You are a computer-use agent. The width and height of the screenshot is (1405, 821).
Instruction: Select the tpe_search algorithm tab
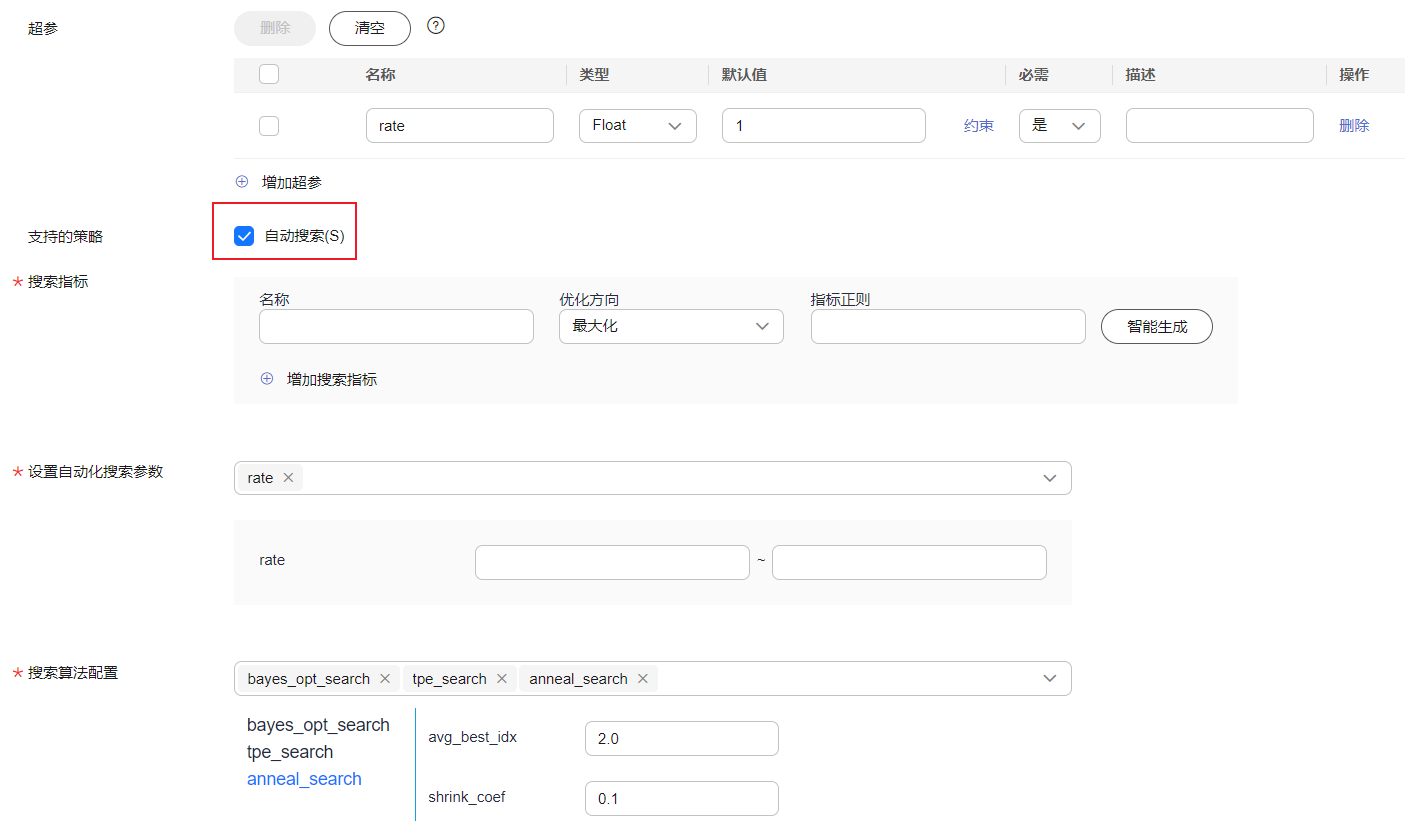click(x=290, y=752)
